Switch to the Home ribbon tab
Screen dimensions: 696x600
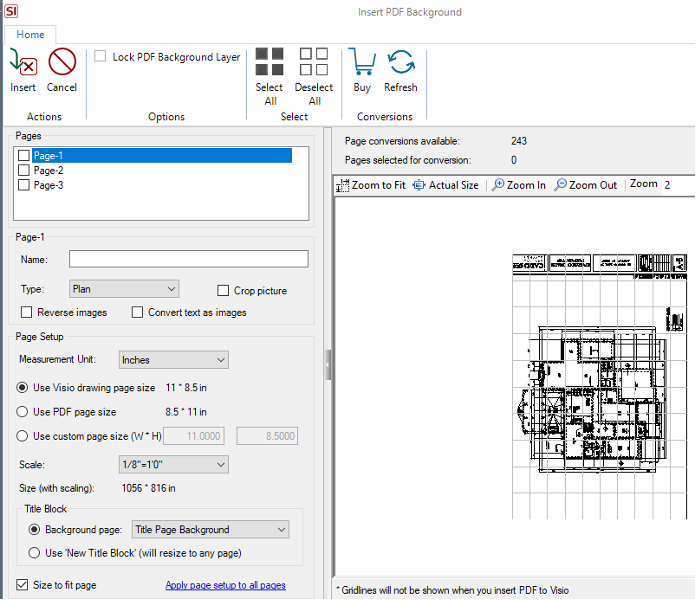(x=30, y=35)
